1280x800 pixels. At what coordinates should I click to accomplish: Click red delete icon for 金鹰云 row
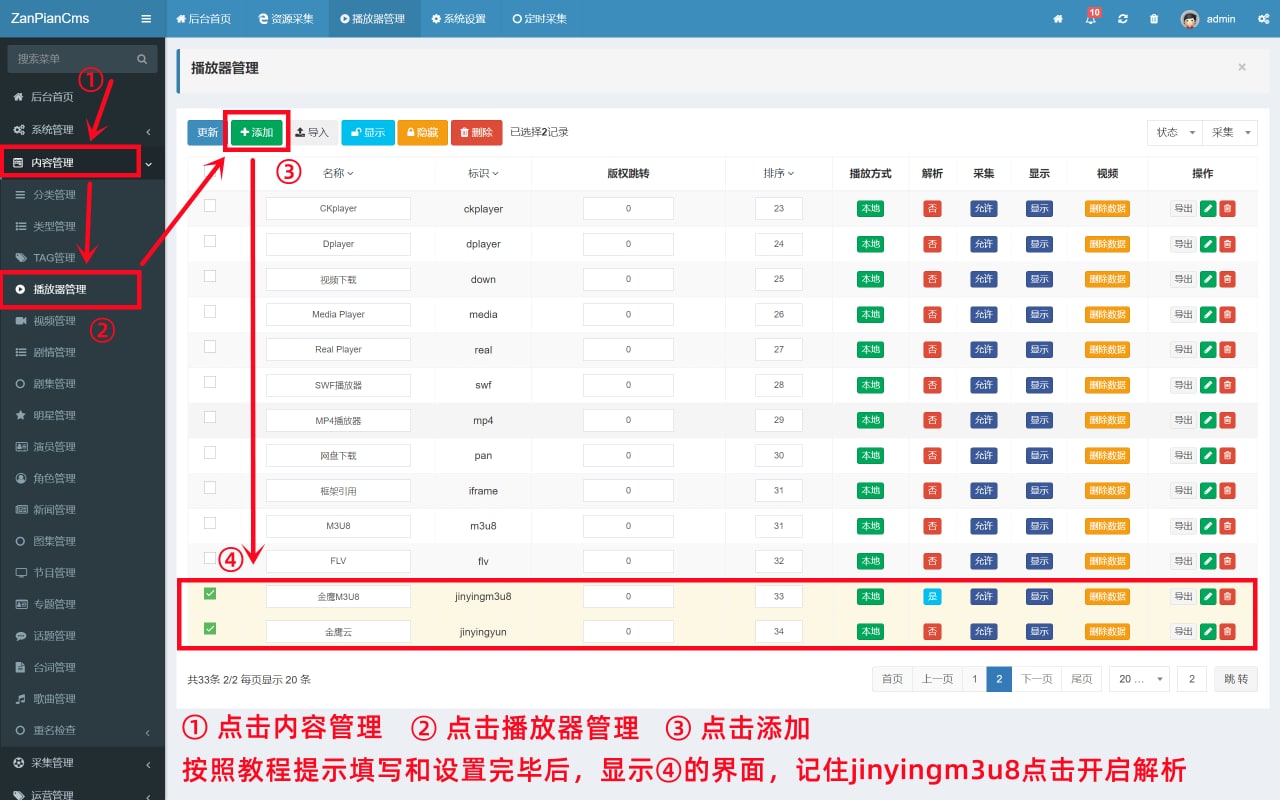1227,631
